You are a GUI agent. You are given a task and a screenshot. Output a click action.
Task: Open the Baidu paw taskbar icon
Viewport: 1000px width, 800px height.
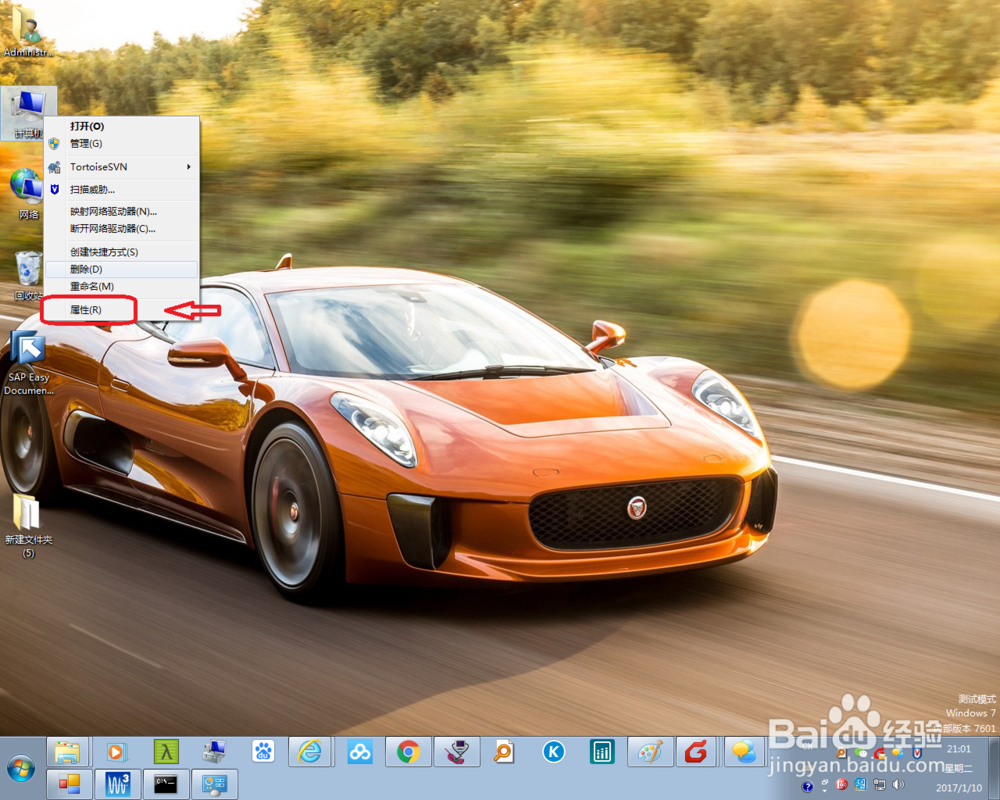tap(263, 752)
